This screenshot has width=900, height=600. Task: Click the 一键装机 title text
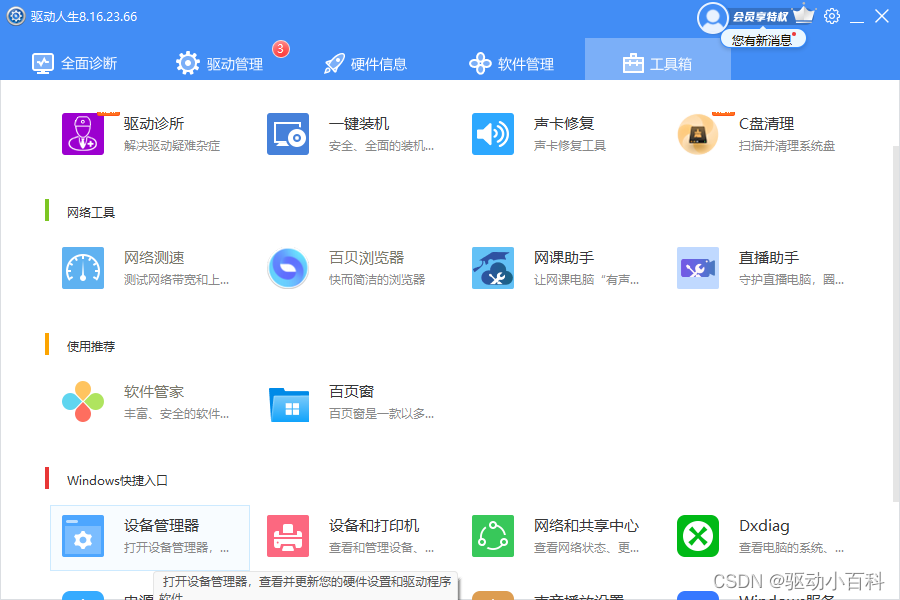[359, 123]
